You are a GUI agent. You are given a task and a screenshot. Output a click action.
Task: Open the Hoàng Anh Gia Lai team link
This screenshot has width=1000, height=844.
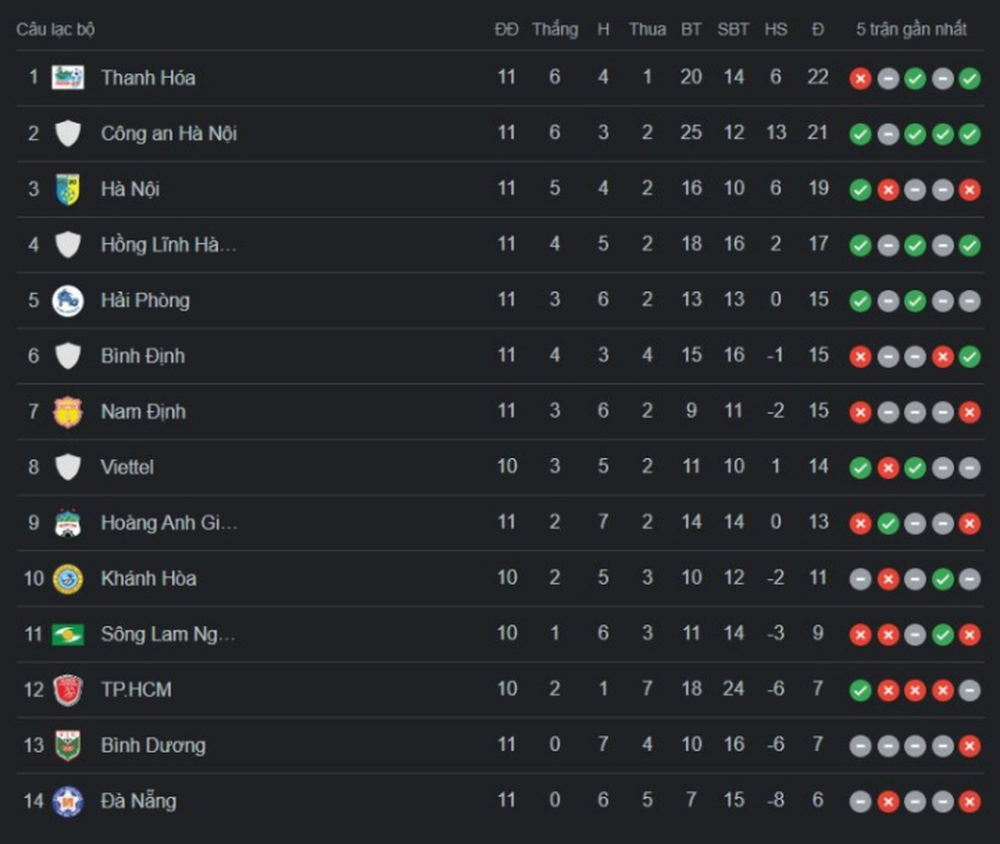point(169,523)
